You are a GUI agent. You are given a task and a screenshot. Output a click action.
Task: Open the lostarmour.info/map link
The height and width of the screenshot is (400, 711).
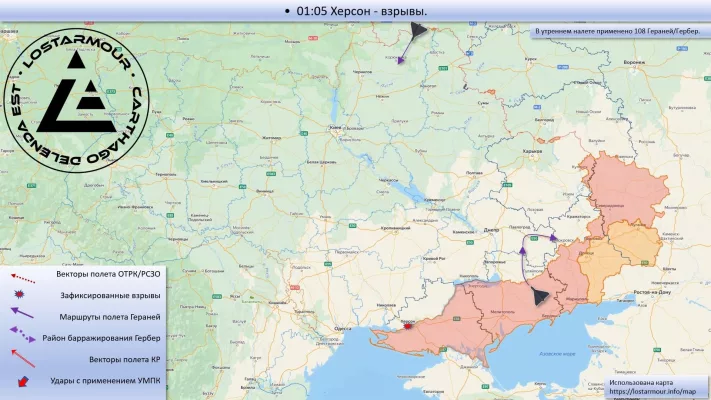tap(651, 391)
